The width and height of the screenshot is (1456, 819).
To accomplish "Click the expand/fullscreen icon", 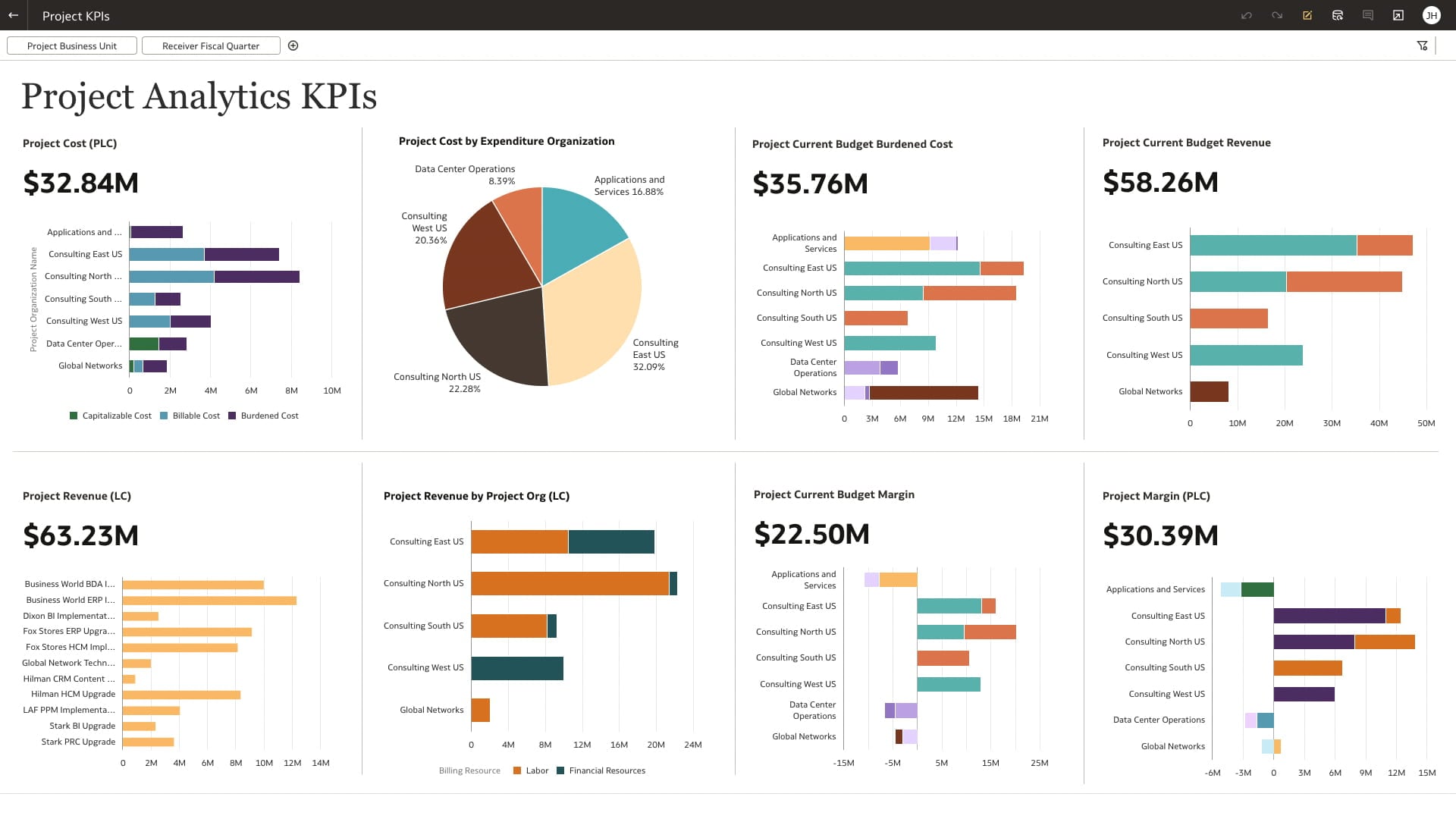I will [1400, 15].
